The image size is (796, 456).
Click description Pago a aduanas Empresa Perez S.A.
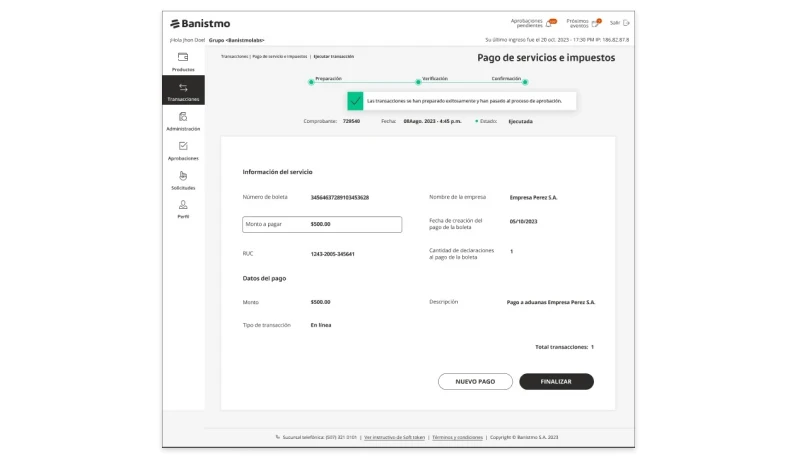pyautogui.click(x=551, y=302)
